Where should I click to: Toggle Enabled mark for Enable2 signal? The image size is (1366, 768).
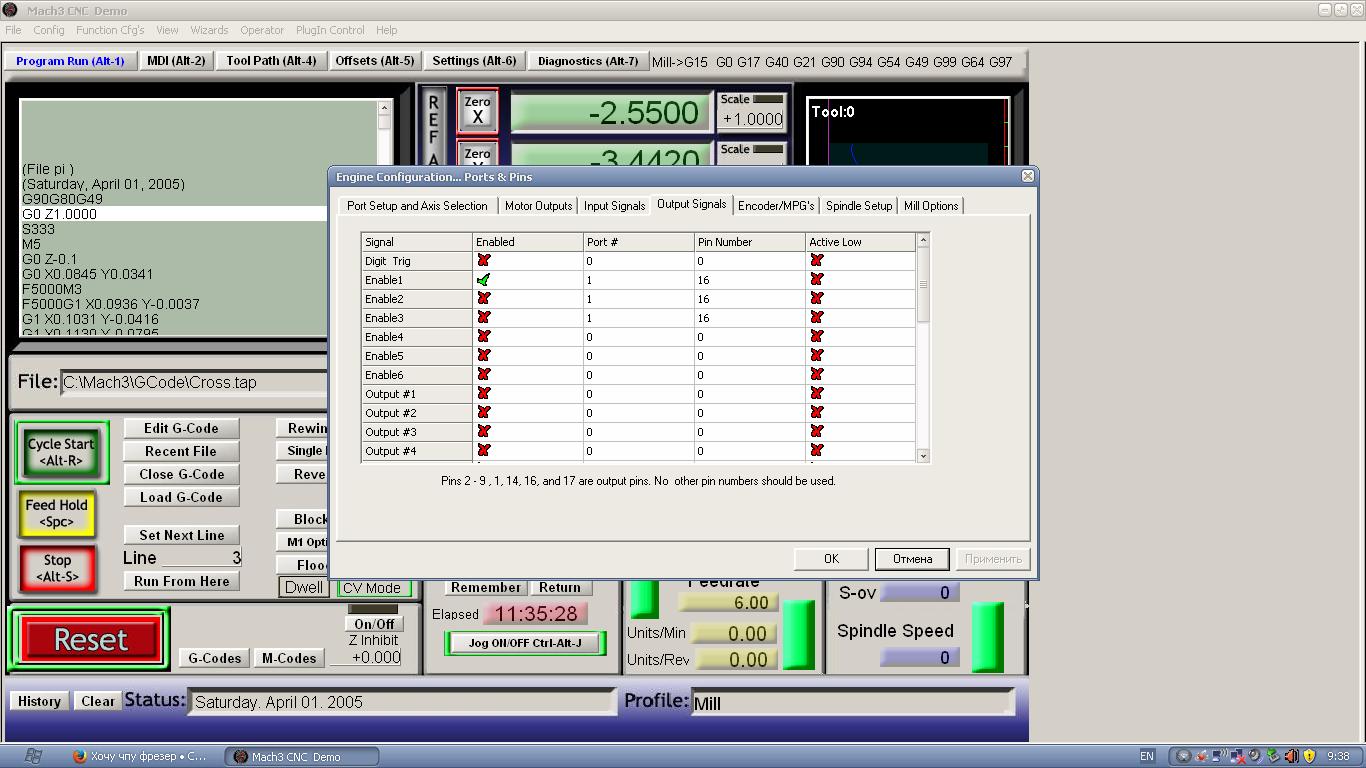point(484,299)
